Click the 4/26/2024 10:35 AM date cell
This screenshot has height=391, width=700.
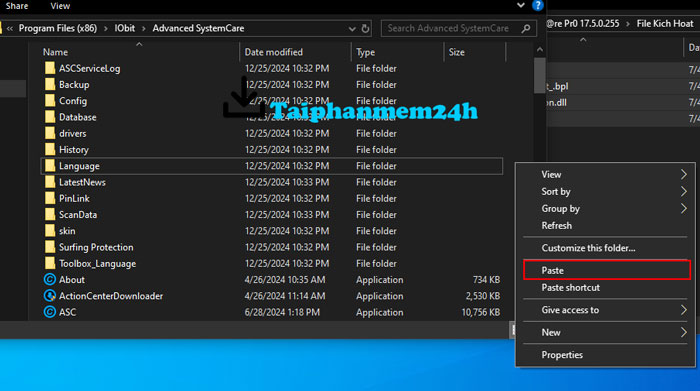click(285, 280)
